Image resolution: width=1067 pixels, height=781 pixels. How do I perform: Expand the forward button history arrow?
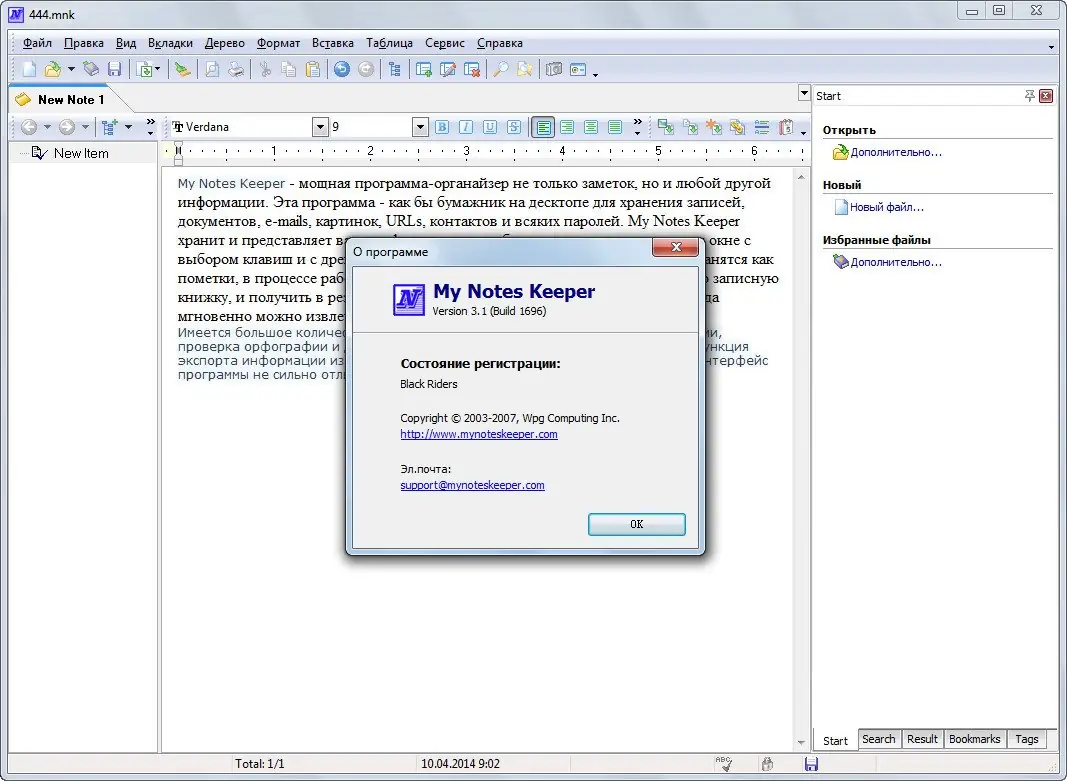click(85, 127)
